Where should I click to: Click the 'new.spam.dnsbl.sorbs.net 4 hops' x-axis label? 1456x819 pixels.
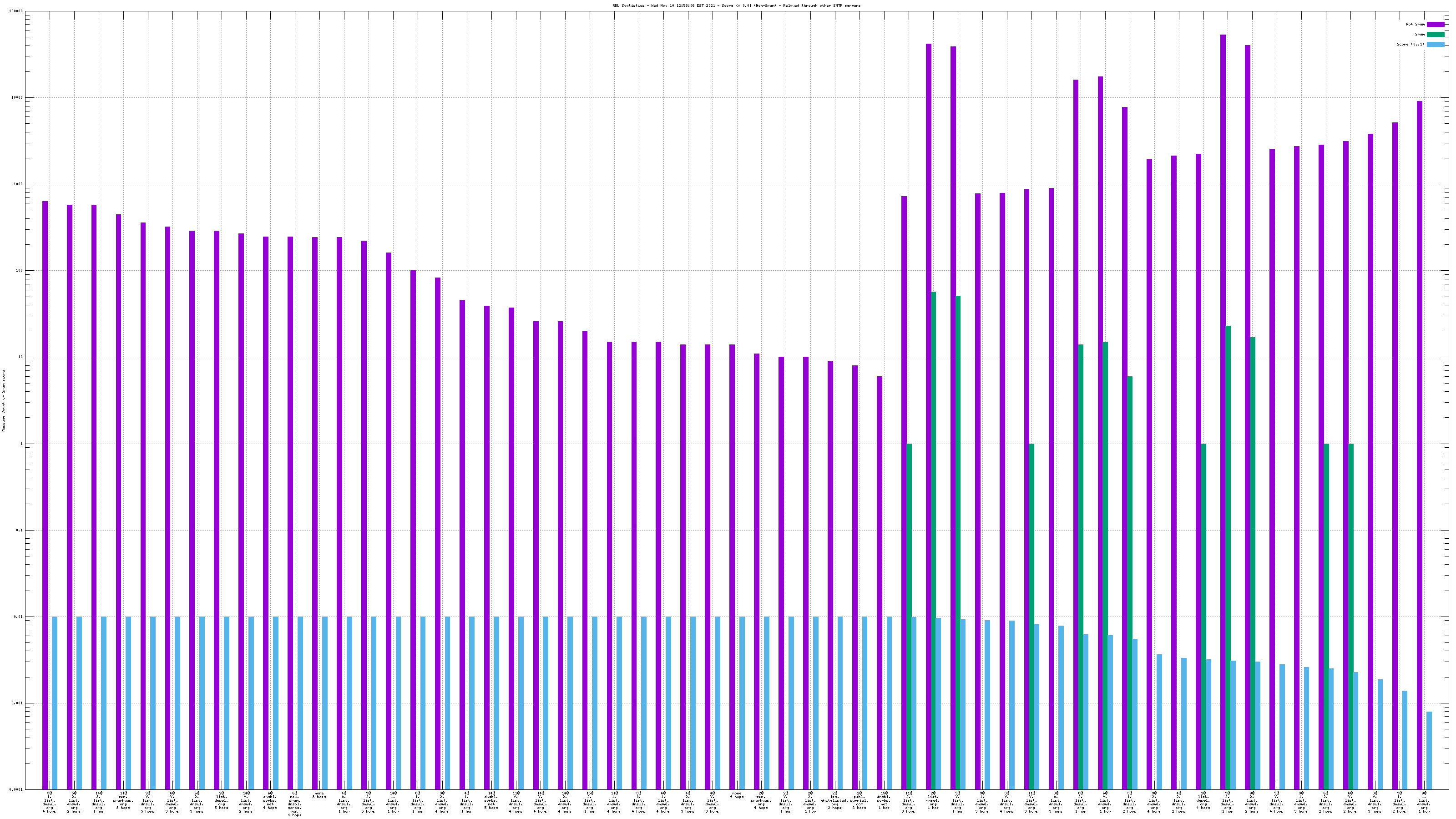pyautogui.click(x=294, y=804)
